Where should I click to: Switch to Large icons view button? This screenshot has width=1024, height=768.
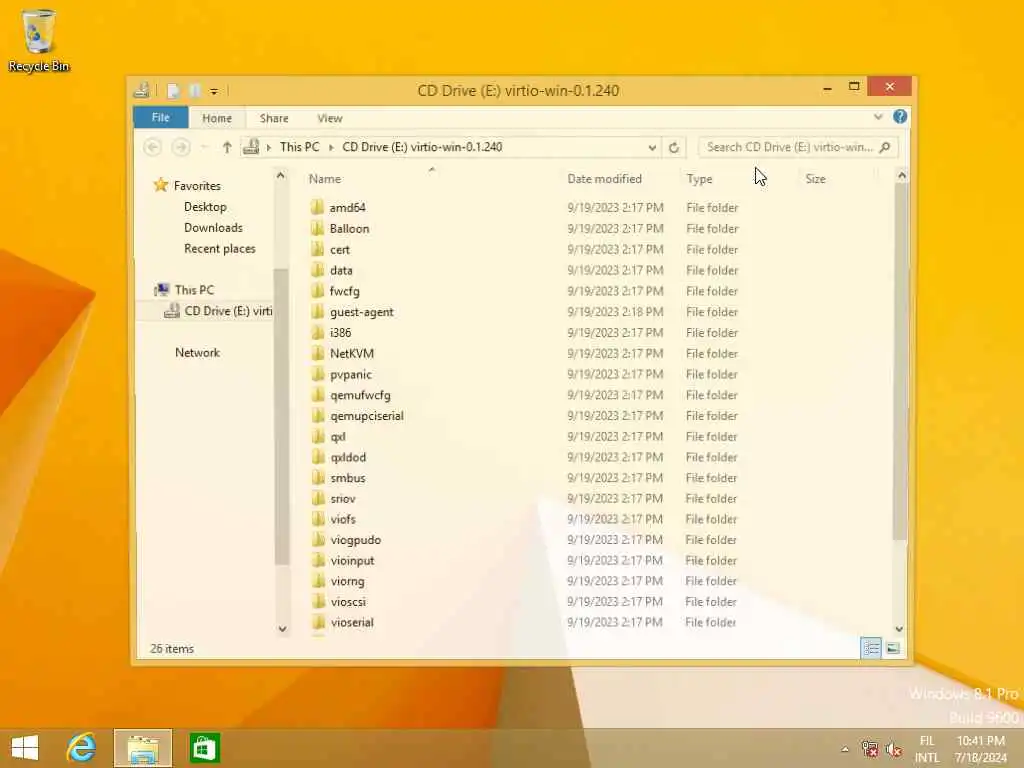click(x=893, y=648)
